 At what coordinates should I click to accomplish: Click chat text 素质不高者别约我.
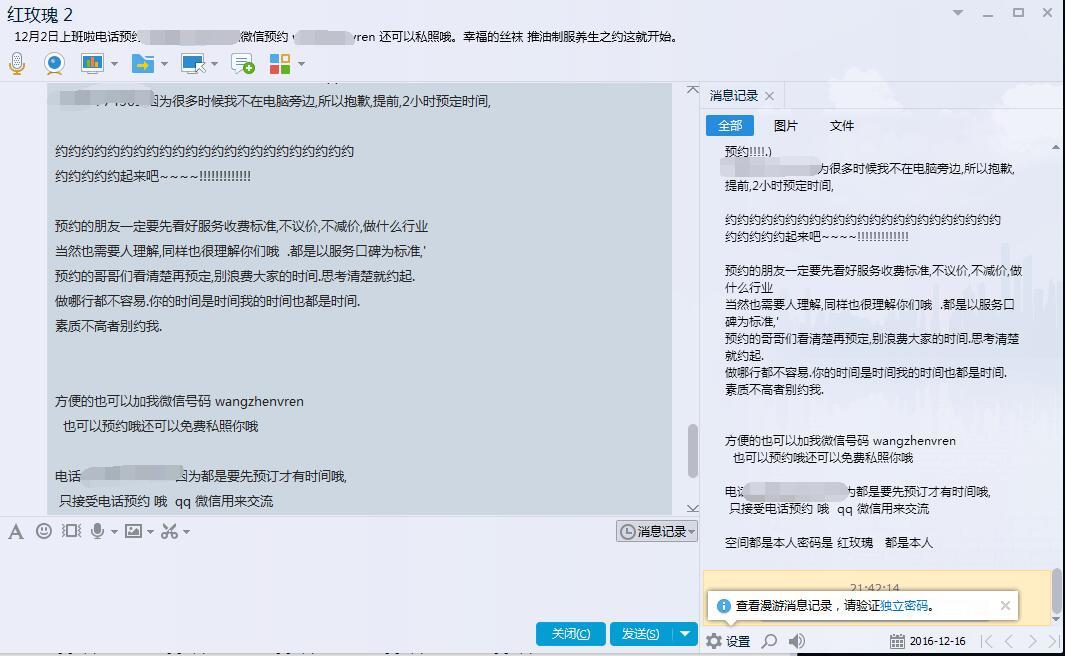pyautogui.click(x=109, y=326)
